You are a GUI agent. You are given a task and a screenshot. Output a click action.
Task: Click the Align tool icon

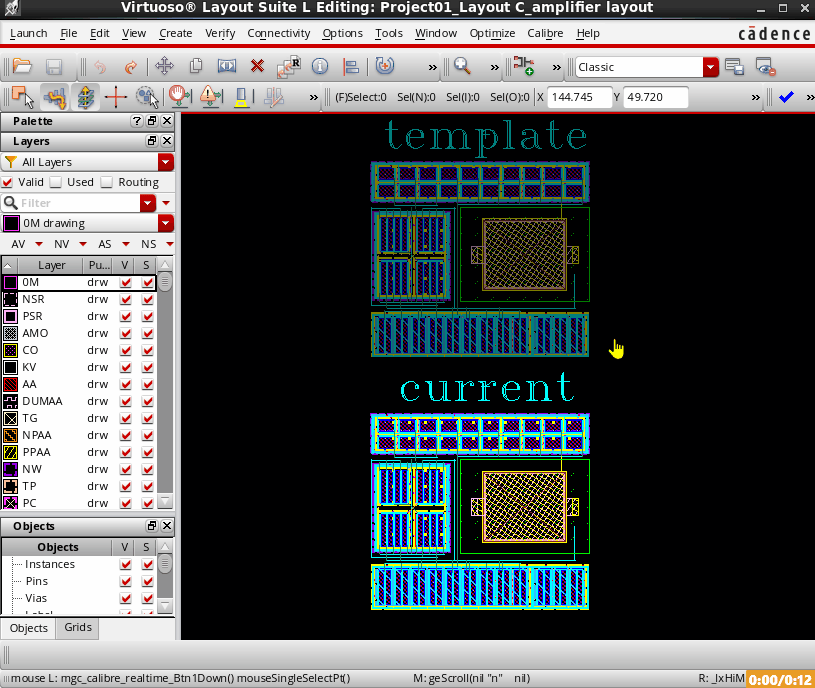351,67
